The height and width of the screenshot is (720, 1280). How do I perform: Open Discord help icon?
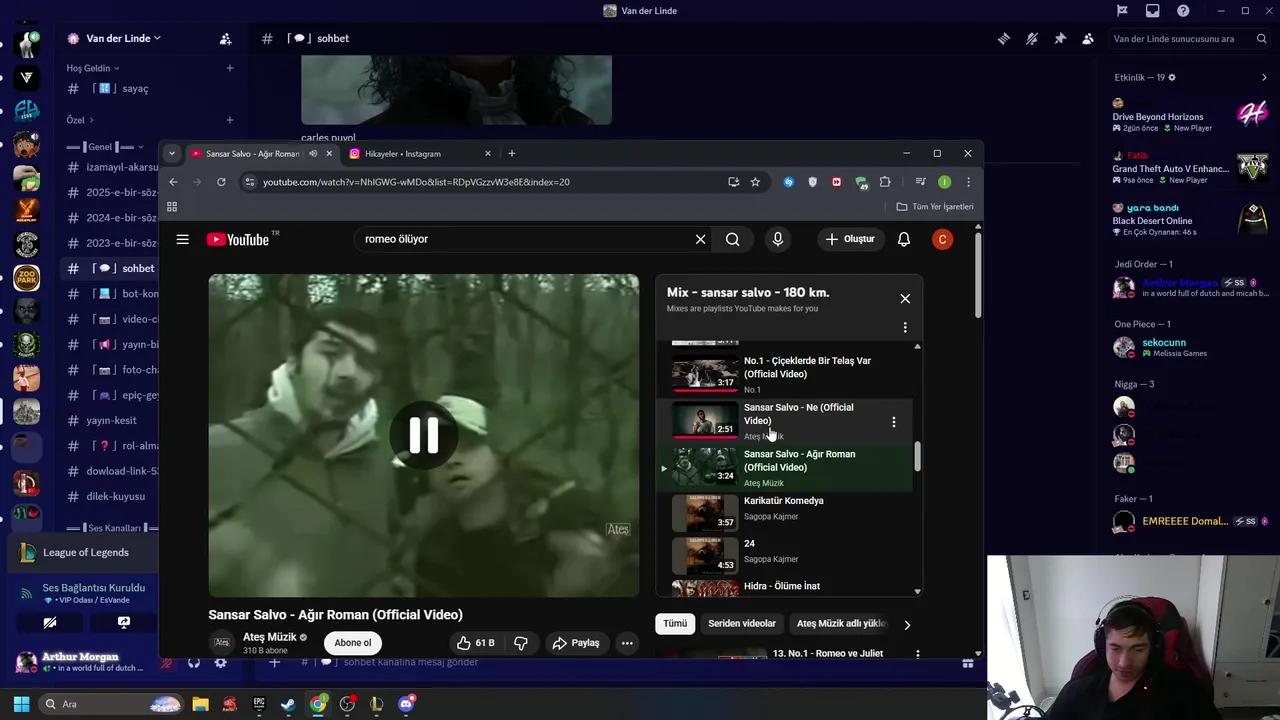pyautogui.click(x=1183, y=11)
